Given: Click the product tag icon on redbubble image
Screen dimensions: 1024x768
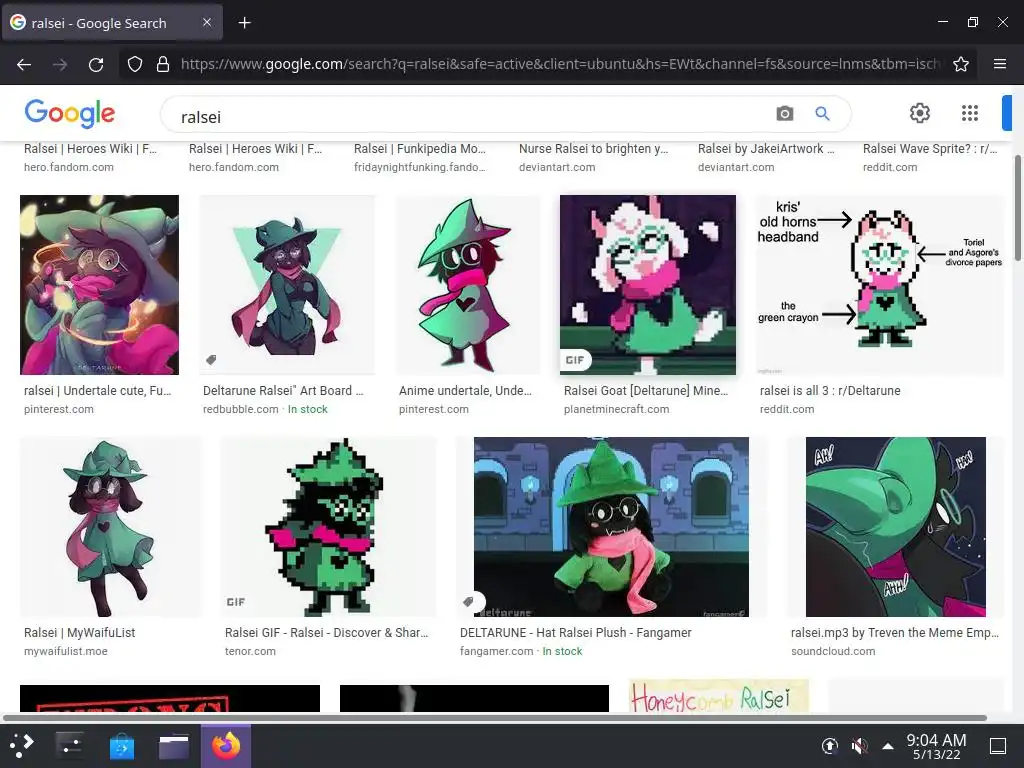Looking at the screenshot, I should [x=212, y=360].
